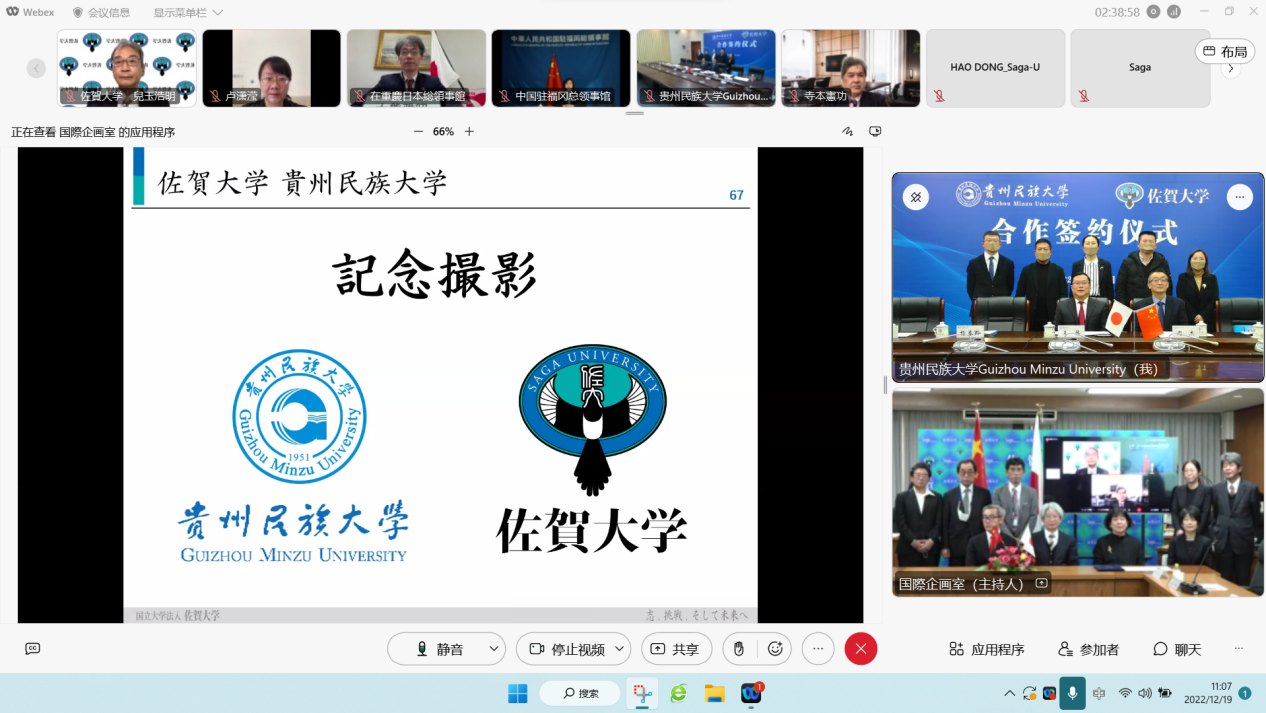Expand system tray hidden icons chevron
The width and height of the screenshot is (1266, 713).
click(x=1009, y=693)
